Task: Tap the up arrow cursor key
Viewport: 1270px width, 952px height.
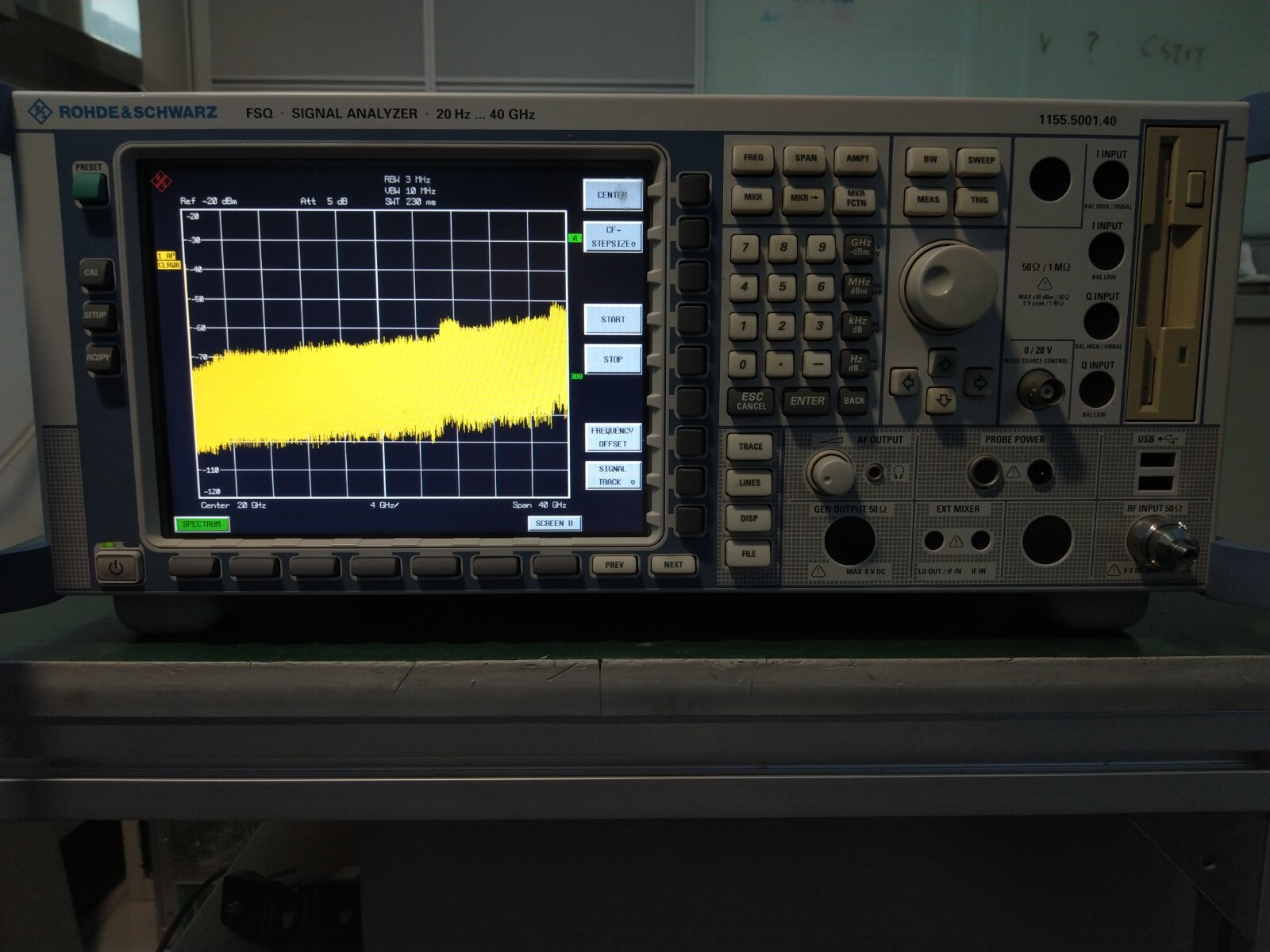Action: pos(944,365)
